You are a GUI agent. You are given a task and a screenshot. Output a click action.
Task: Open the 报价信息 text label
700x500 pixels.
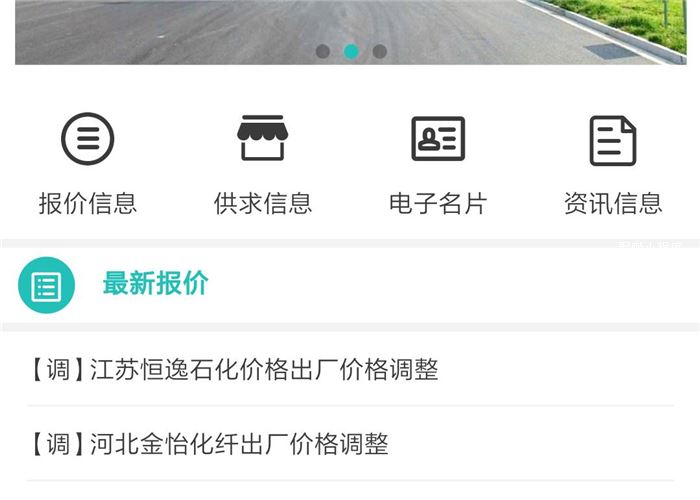click(88, 204)
